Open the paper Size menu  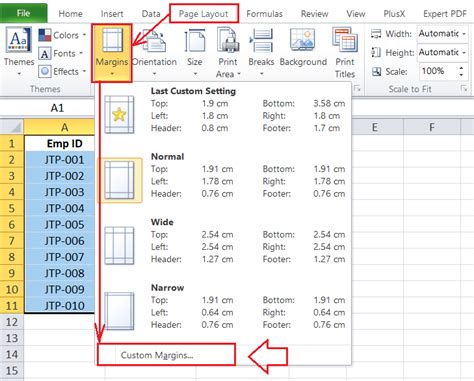195,52
